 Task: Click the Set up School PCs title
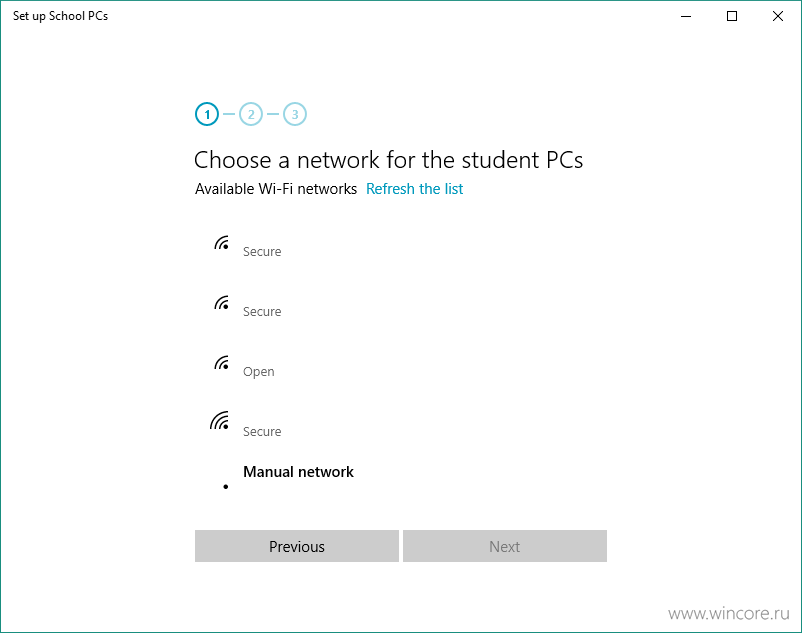[60, 16]
